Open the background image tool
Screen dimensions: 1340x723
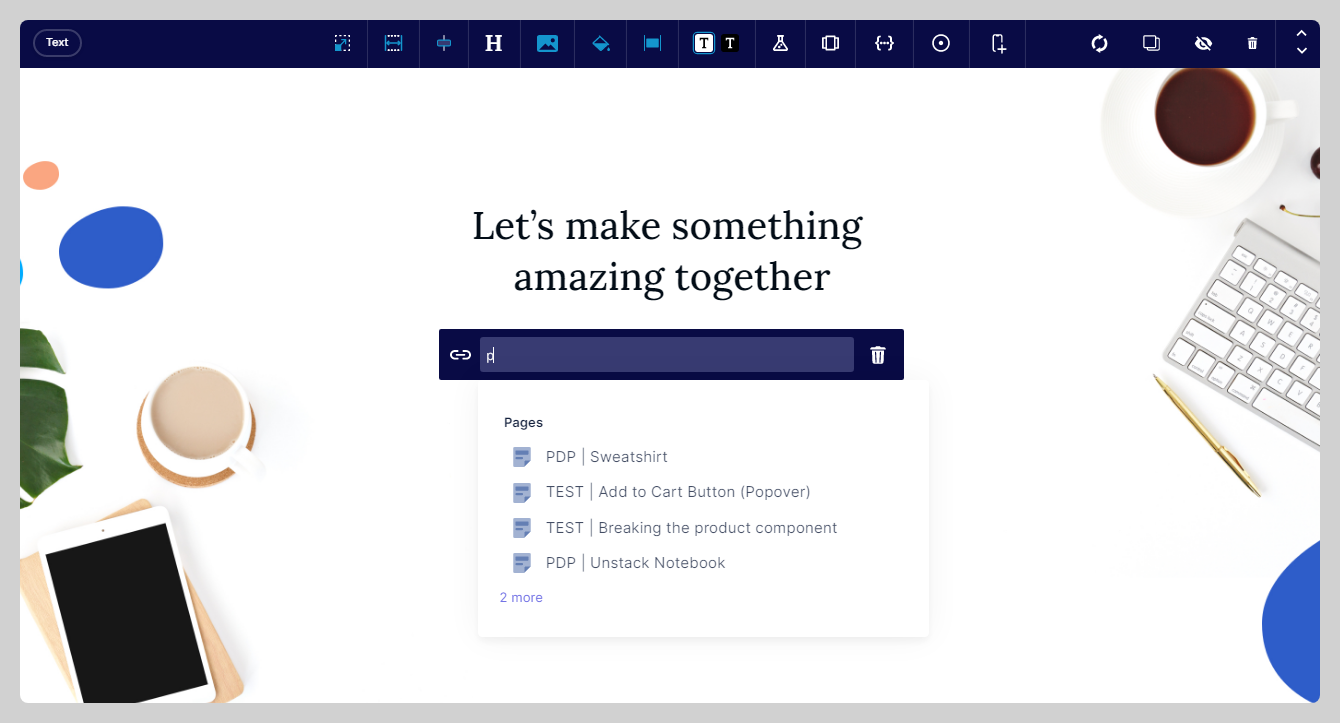point(547,43)
